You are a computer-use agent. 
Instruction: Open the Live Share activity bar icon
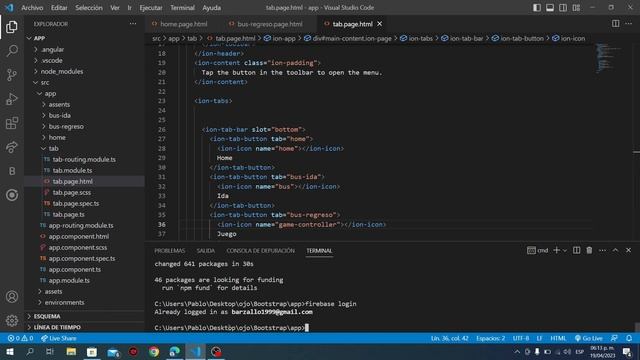(x=12, y=147)
